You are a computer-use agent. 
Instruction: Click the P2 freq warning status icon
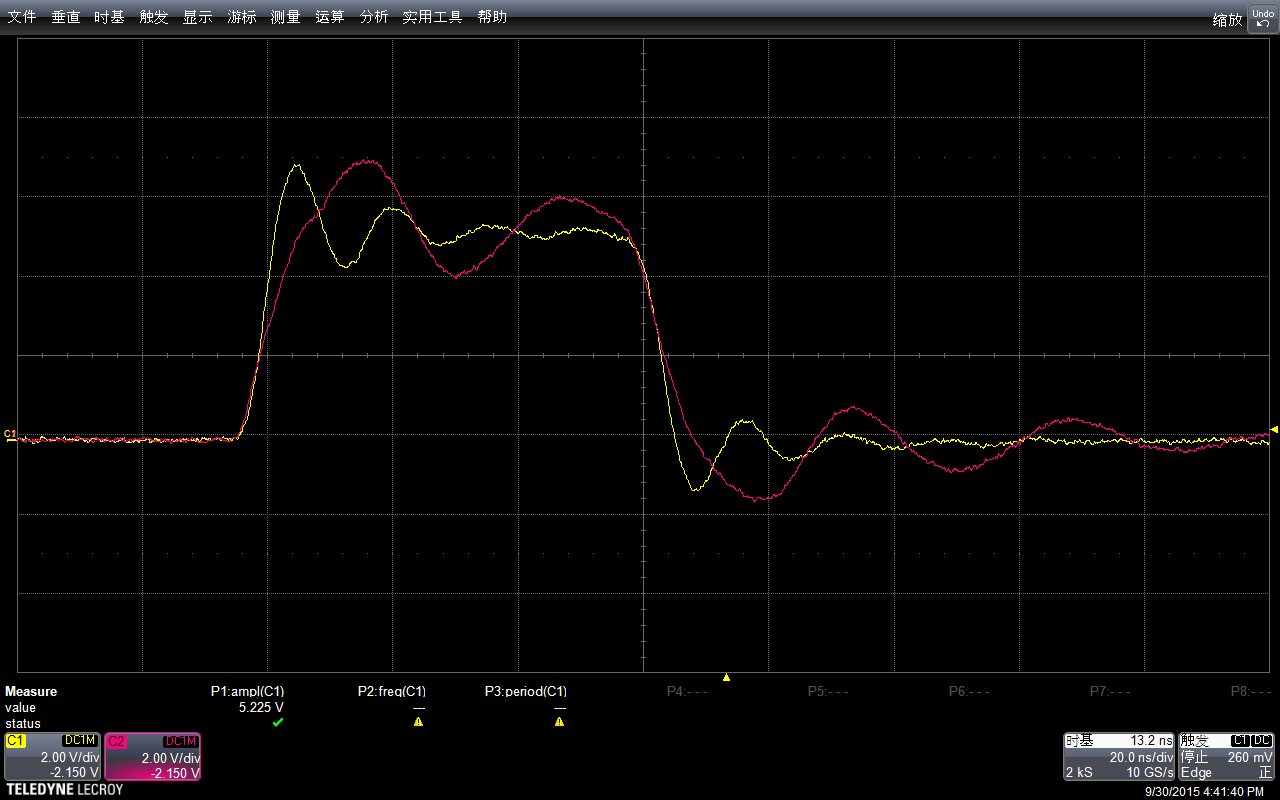click(x=418, y=722)
